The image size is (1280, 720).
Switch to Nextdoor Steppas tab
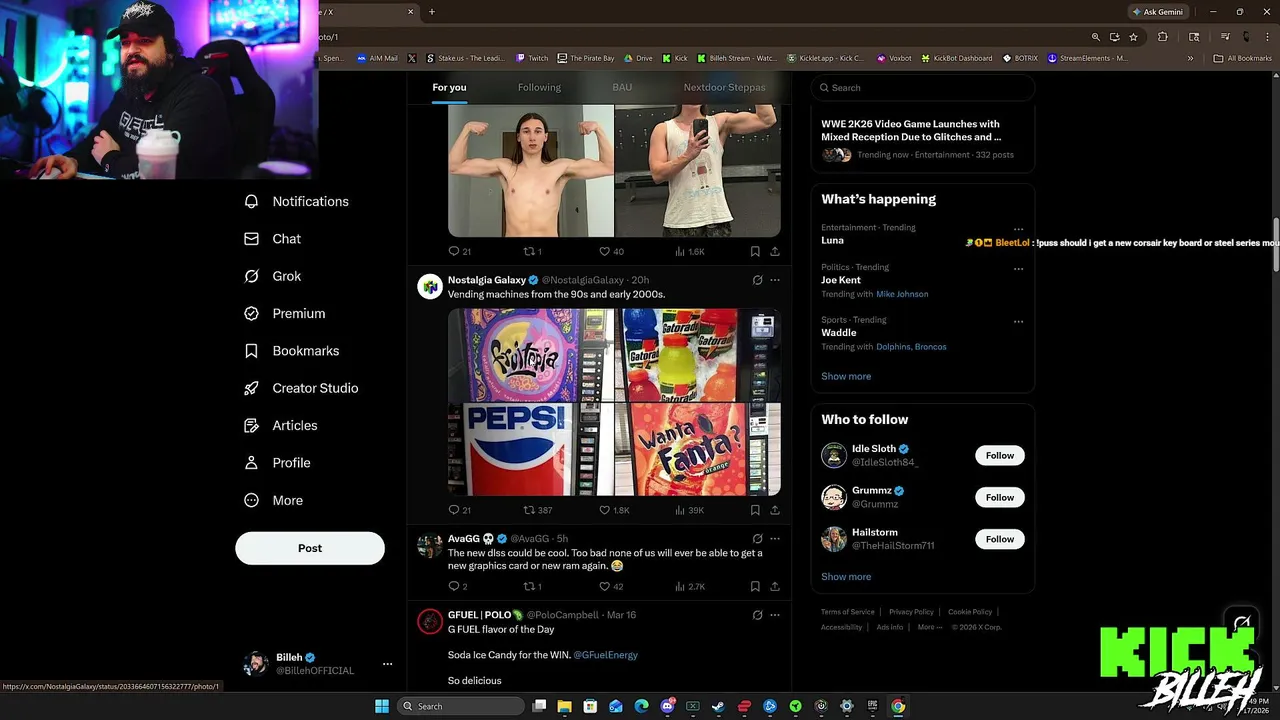[x=724, y=87]
